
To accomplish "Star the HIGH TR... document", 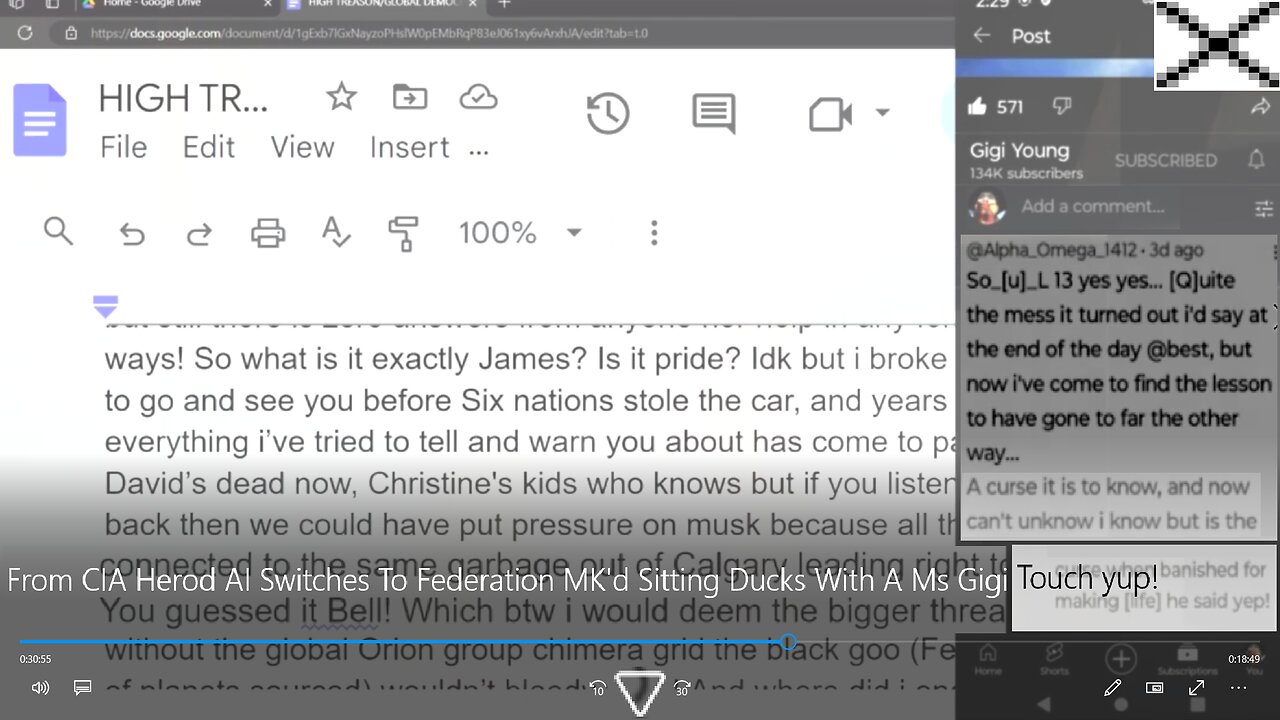I will point(341,97).
